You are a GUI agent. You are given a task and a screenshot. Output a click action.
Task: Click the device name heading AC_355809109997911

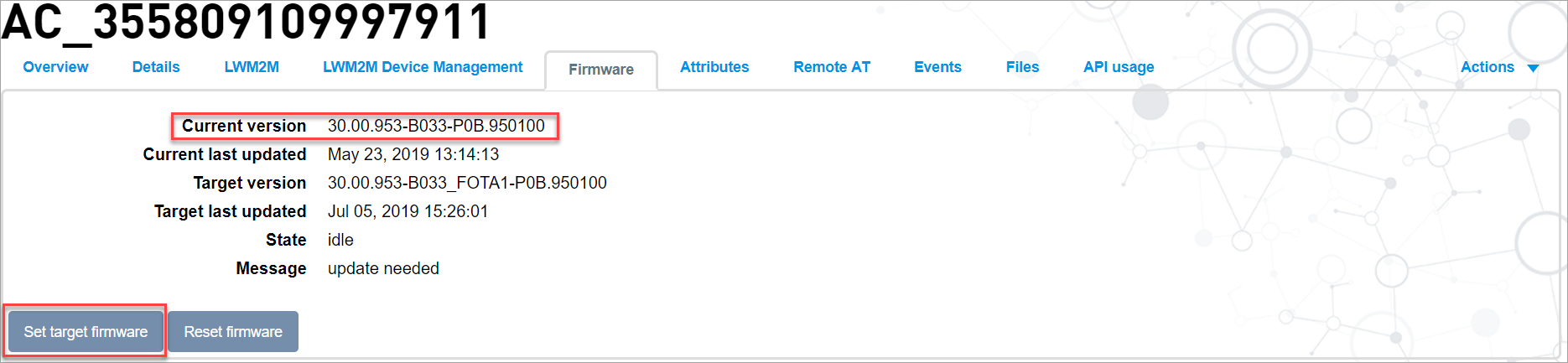pyautogui.click(x=246, y=22)
